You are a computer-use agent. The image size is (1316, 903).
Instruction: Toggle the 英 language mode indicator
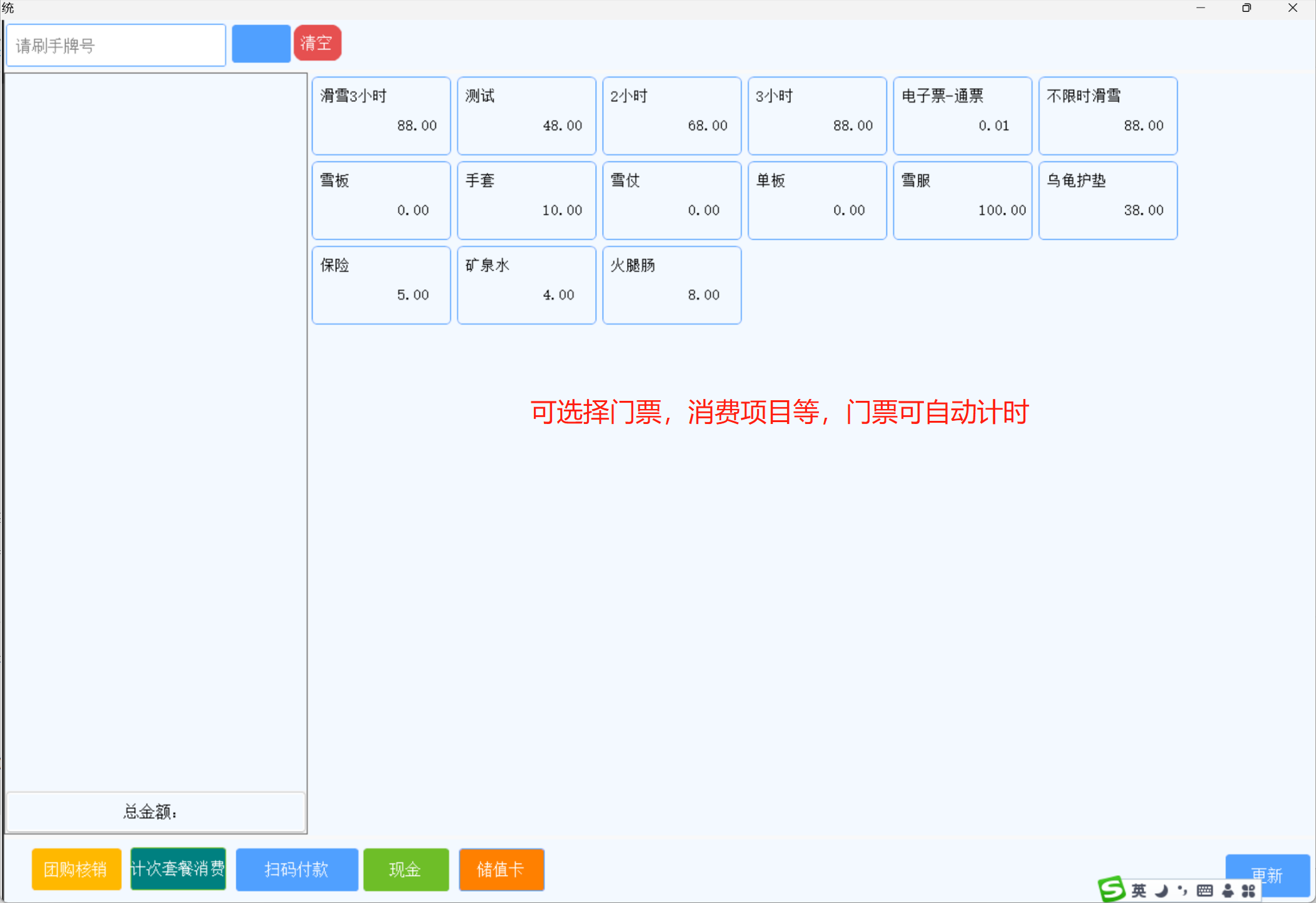(1139, 890)
